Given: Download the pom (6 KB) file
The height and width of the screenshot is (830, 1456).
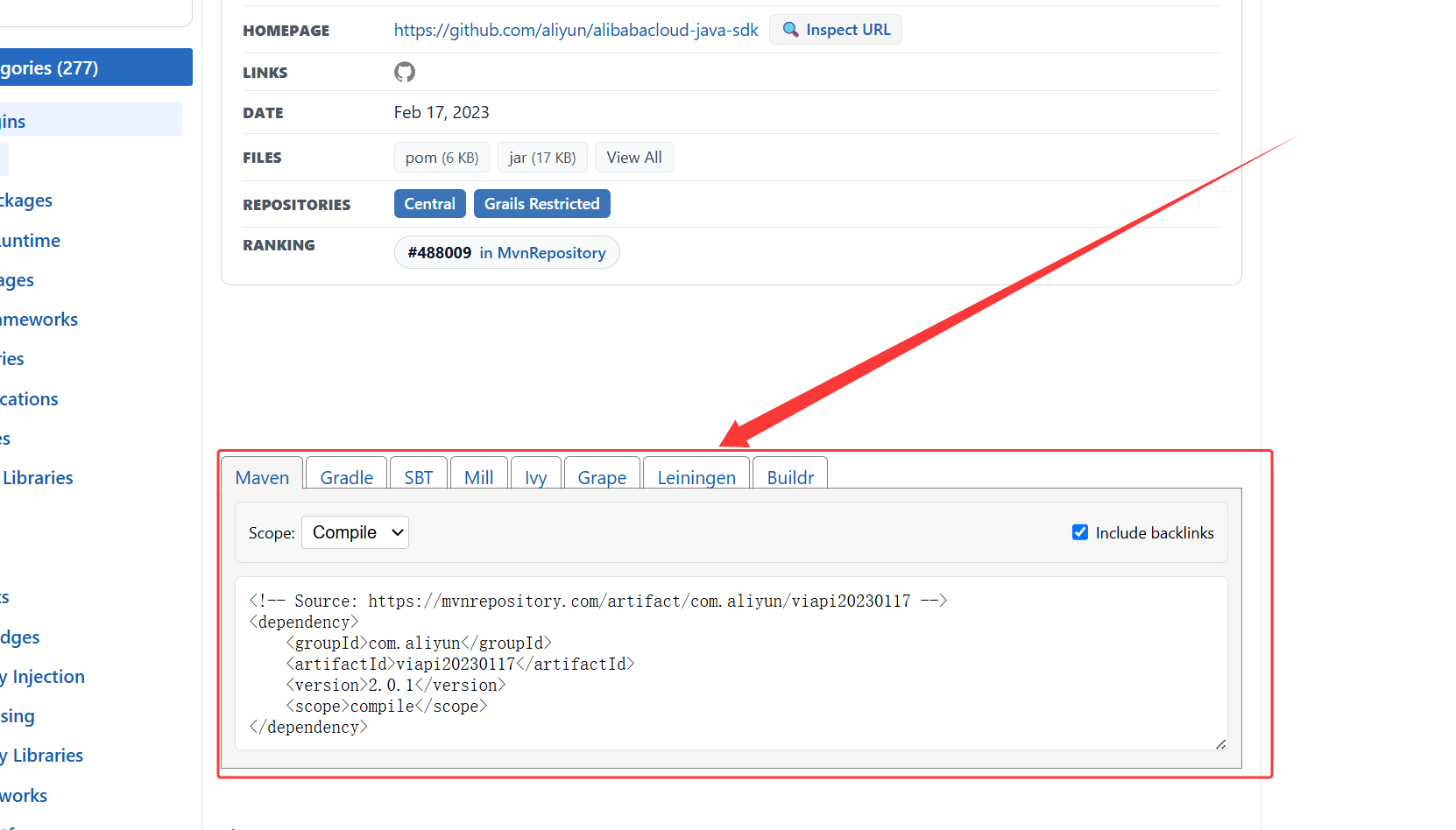Looking at the screenshot, I should click(x=442, y=158).
